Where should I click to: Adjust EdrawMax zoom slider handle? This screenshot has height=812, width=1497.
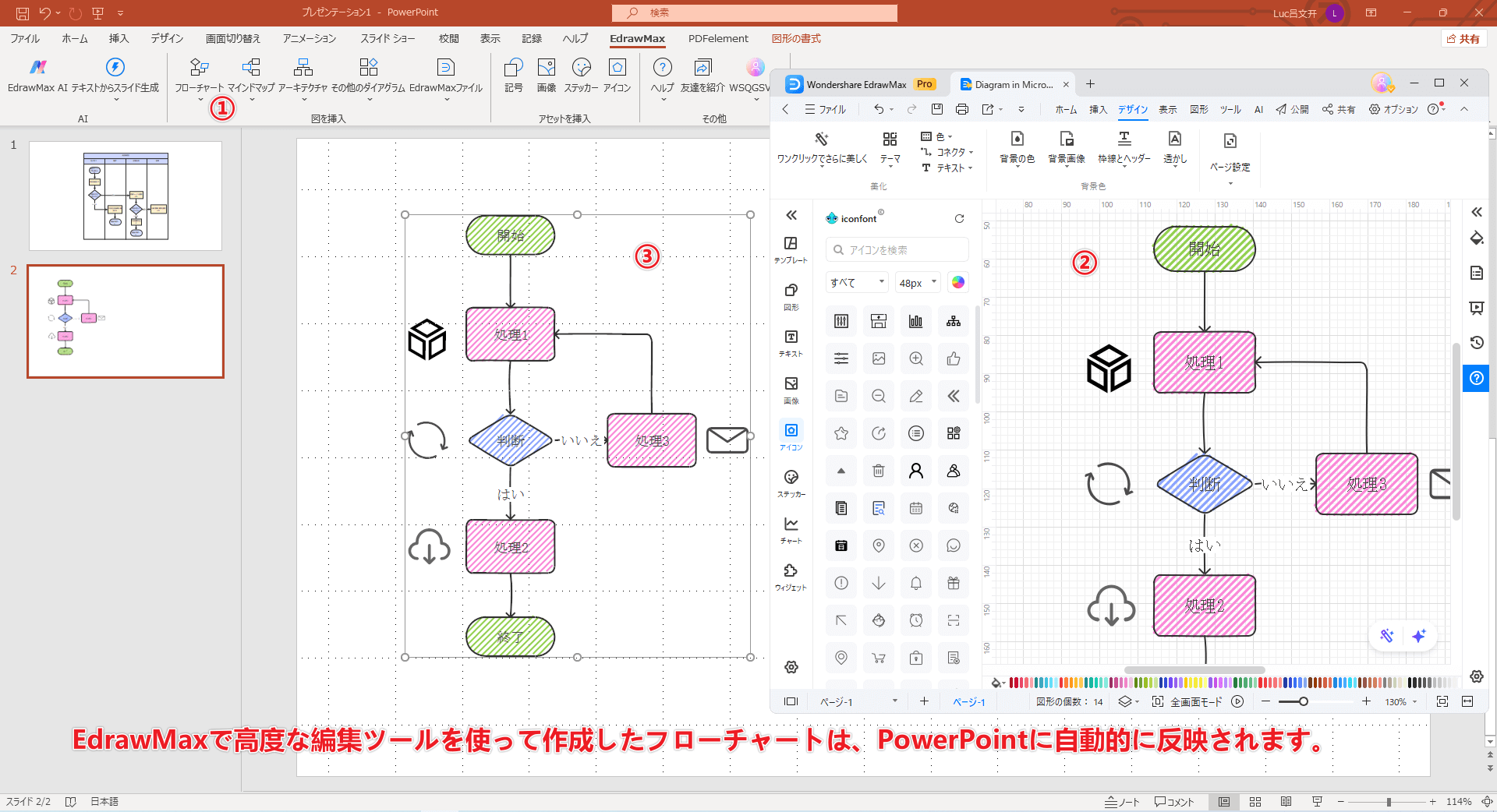(1303, 701)
